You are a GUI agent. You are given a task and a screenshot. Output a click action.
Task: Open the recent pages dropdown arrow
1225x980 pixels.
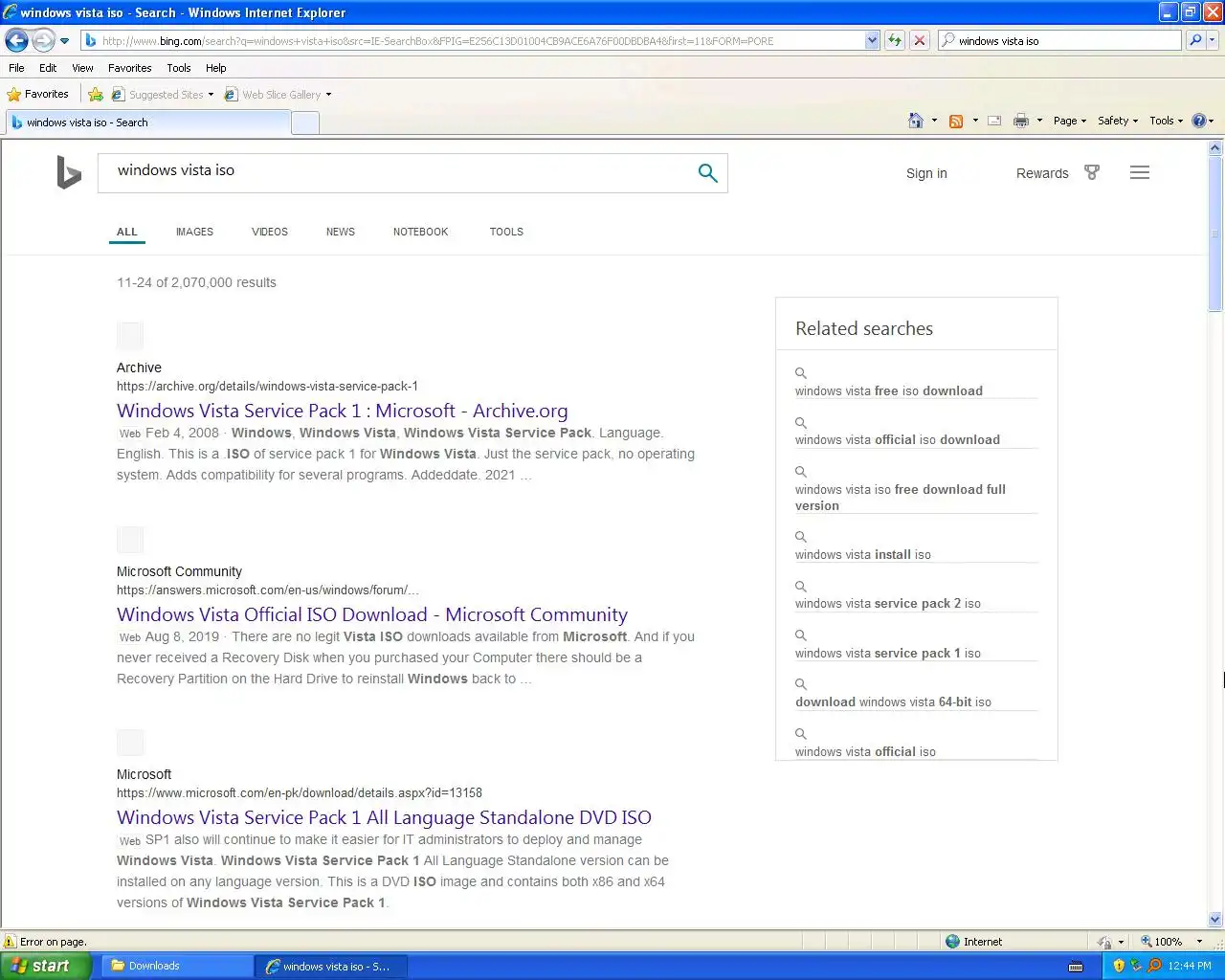(x=64, y=41)
